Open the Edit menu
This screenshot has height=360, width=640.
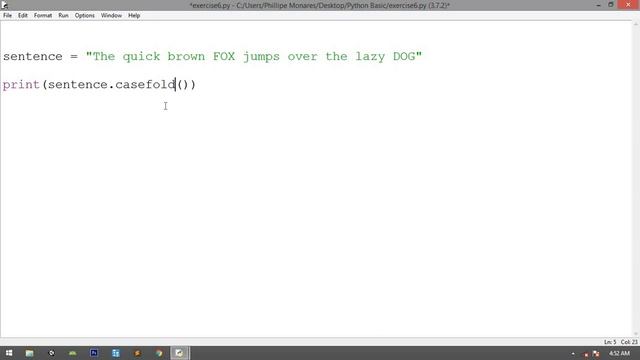click(22, 16)
